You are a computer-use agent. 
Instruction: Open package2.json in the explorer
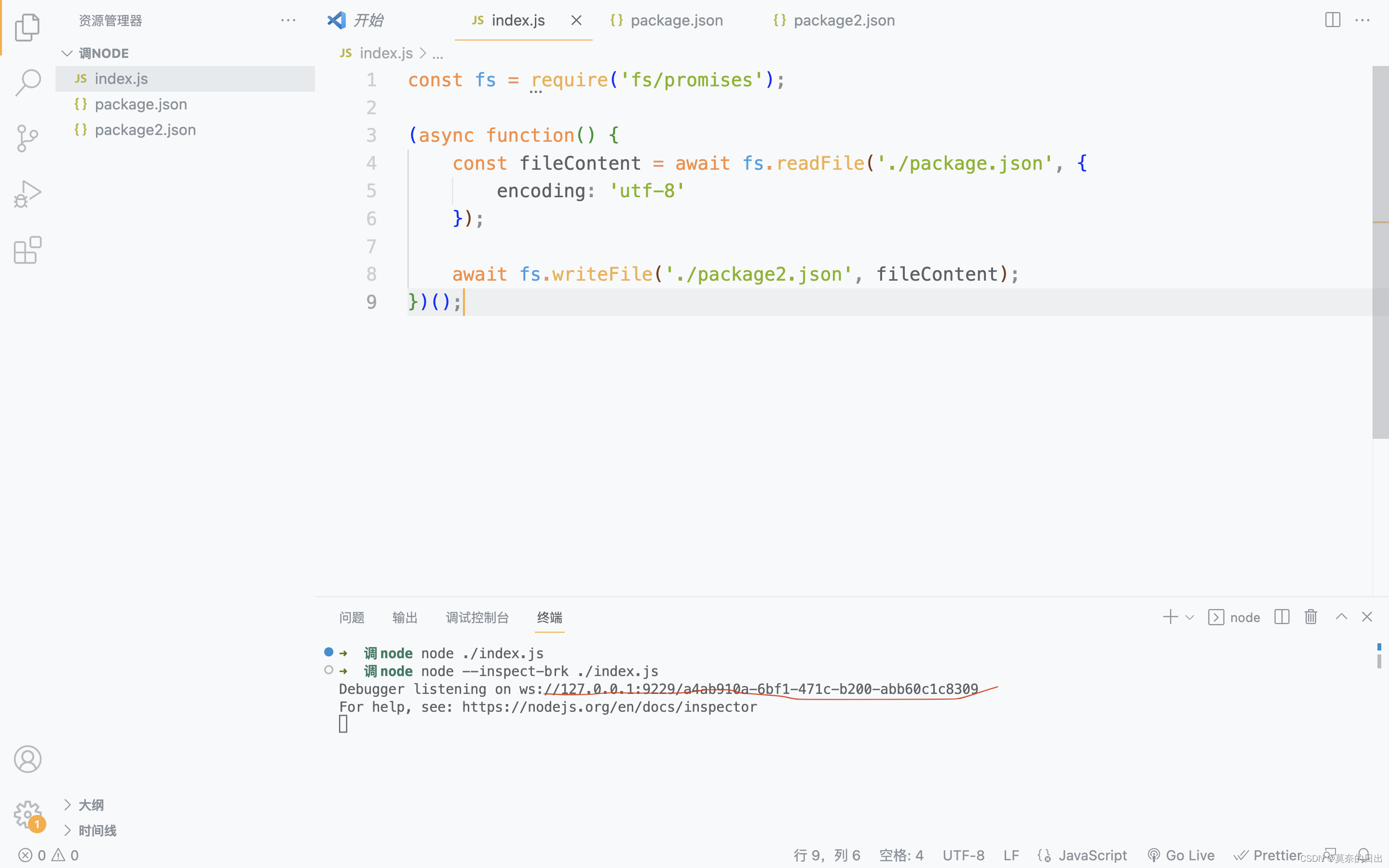click(x=145, y=130)
